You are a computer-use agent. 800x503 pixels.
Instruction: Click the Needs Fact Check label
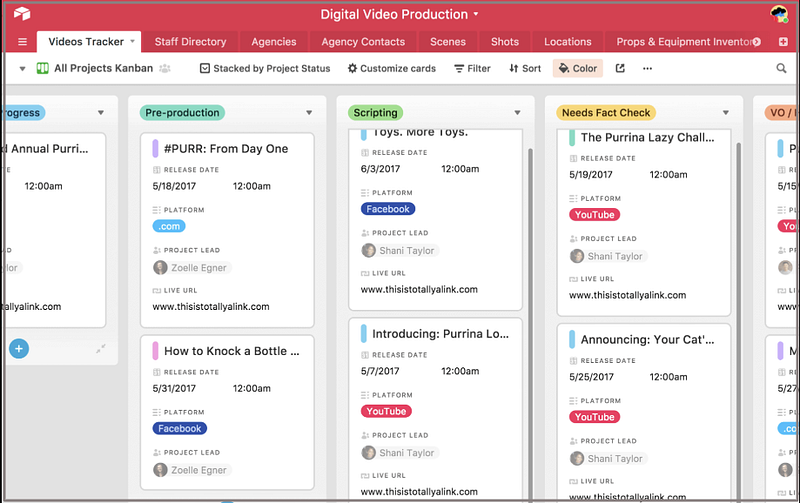point(606,113)
